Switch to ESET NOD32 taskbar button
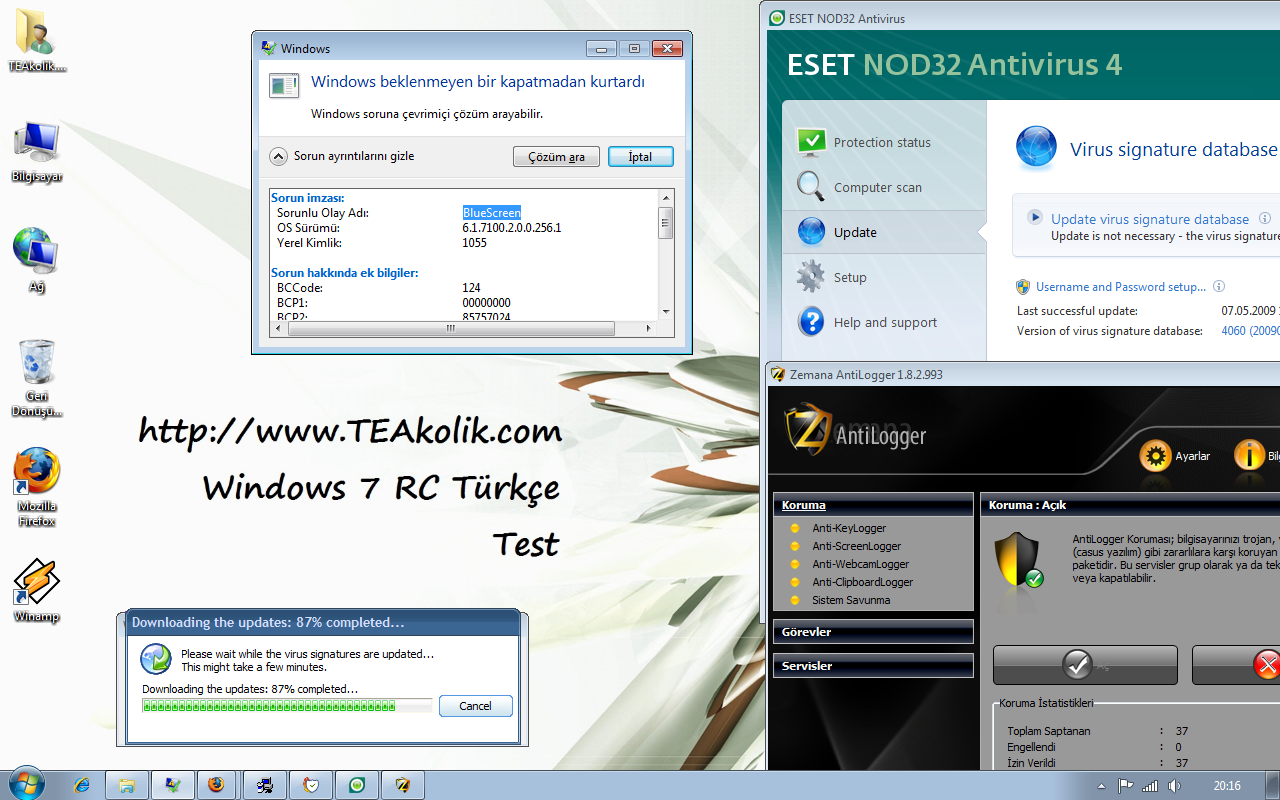Image resolution: width=1280 pixels, height=800 pixels. (357, 785)
